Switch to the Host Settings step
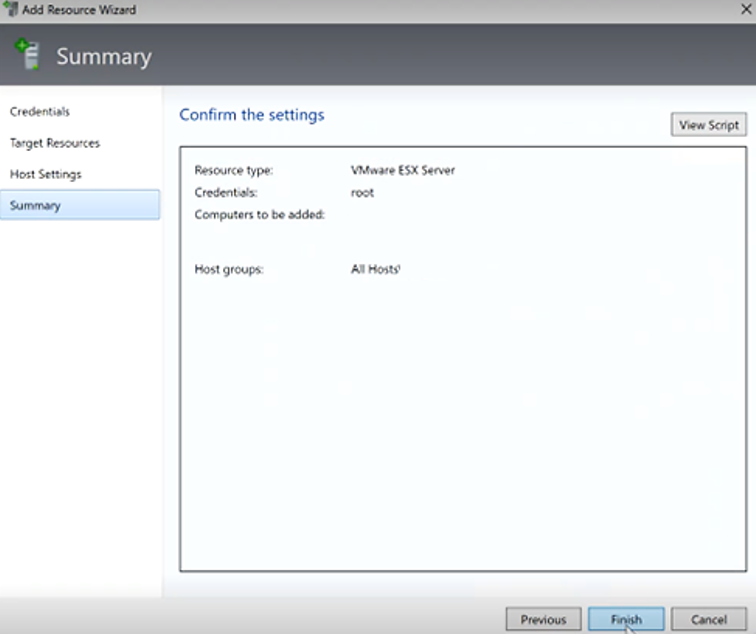The image size is (756, 634). click(x=46, y=174)
